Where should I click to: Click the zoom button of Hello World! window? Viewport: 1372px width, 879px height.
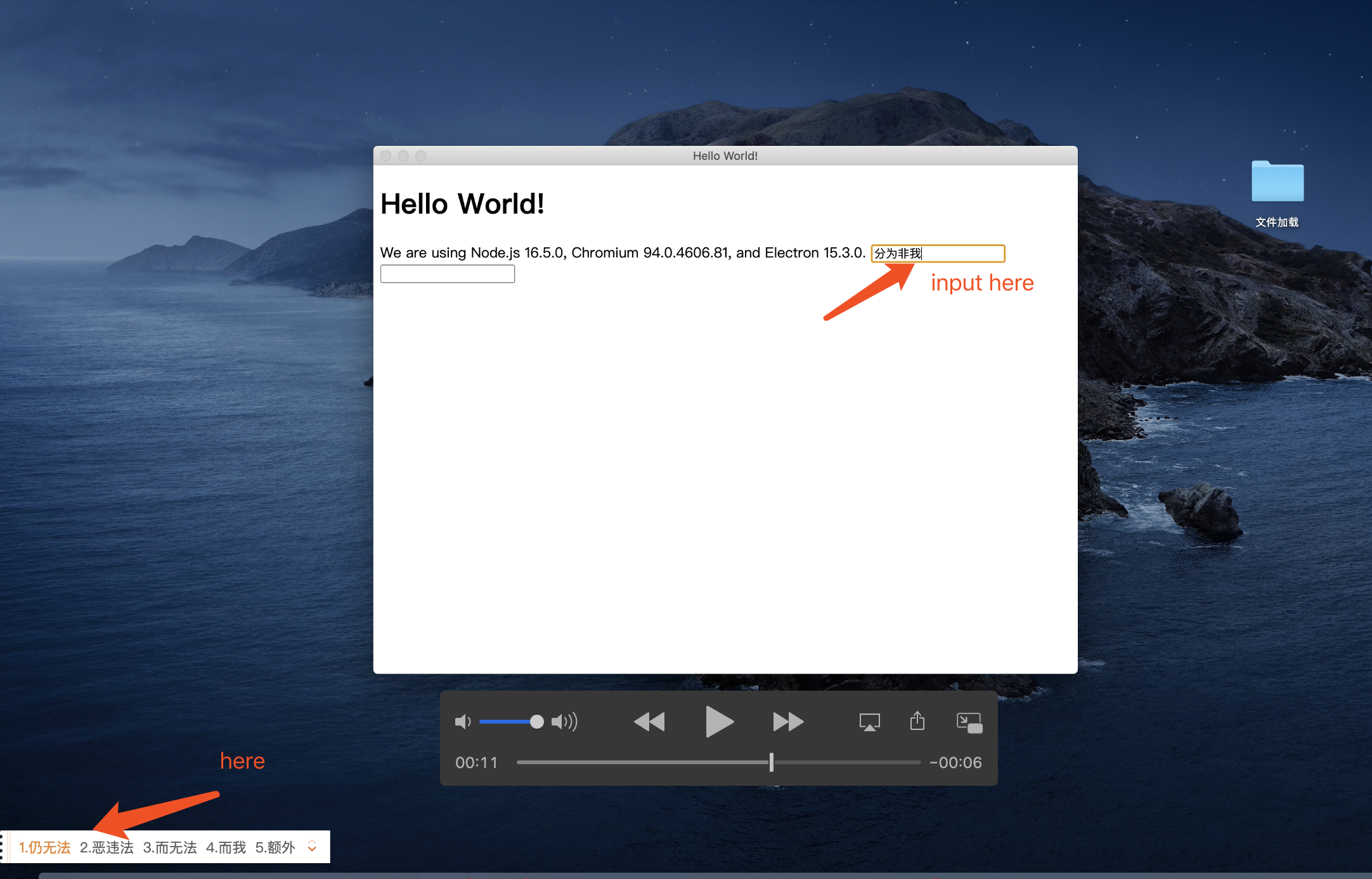421,155
